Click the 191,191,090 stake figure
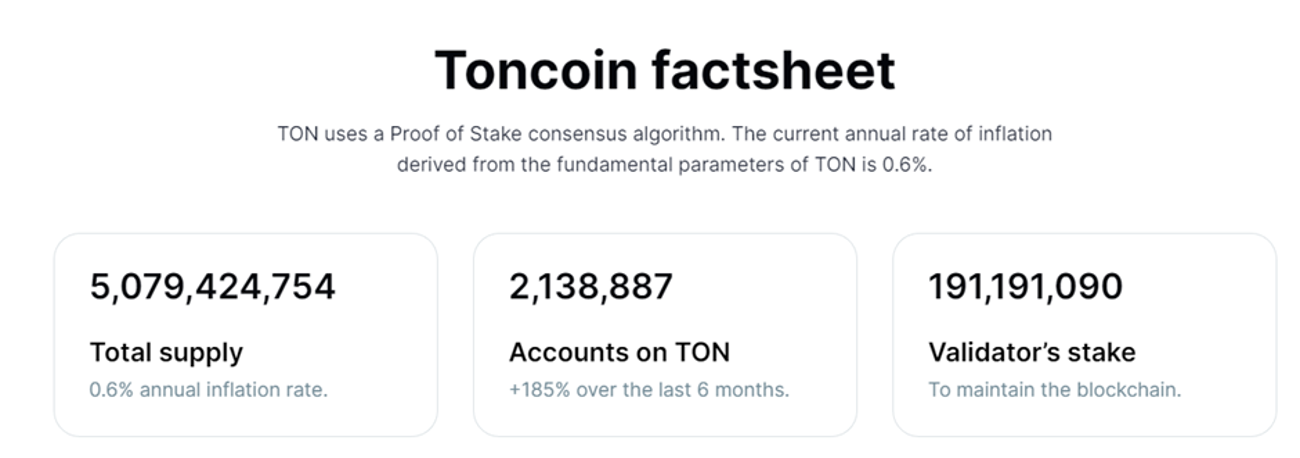This screenshot has height=458, width=1300. (x=1025, y=288)
